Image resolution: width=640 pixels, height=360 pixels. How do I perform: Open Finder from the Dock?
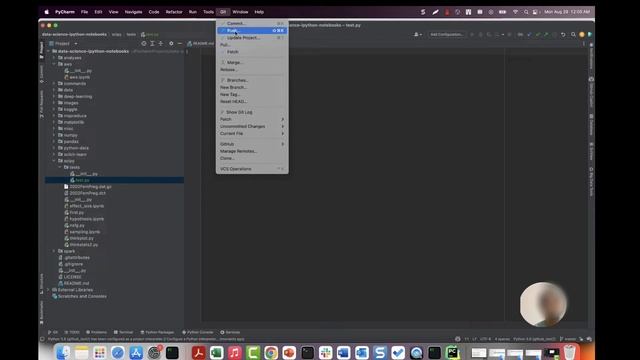[63, 352]
